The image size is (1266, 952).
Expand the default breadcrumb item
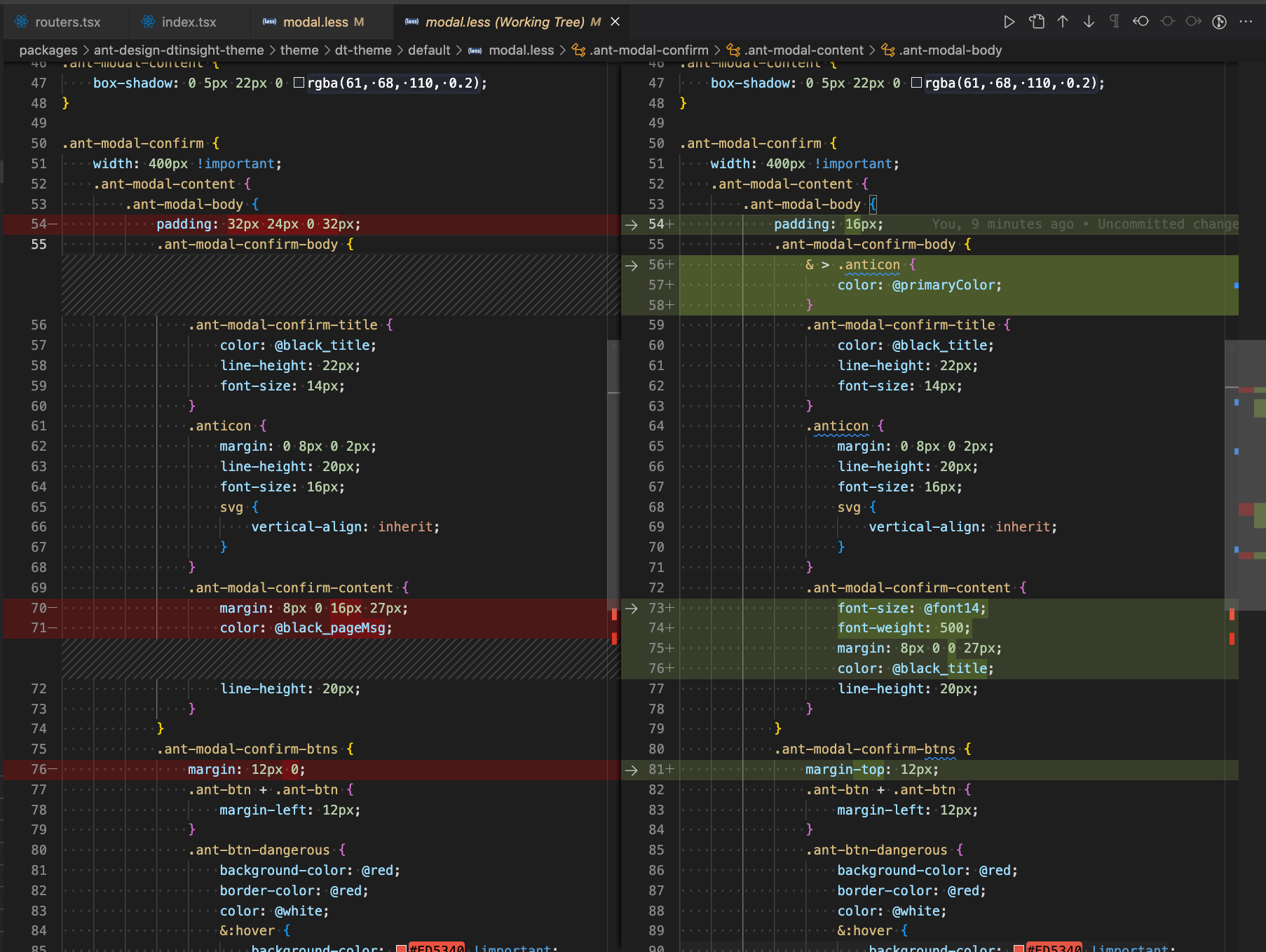click(429, 50)
